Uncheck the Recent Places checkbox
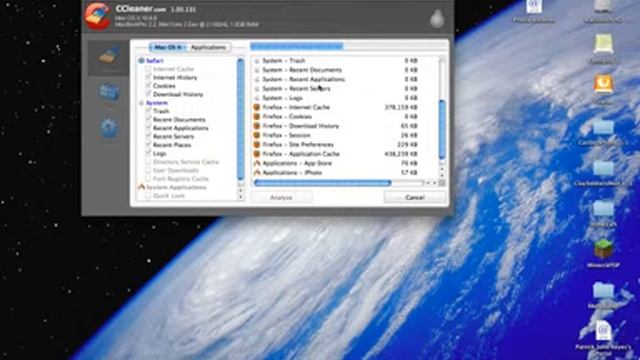 (x=149, y=145)
